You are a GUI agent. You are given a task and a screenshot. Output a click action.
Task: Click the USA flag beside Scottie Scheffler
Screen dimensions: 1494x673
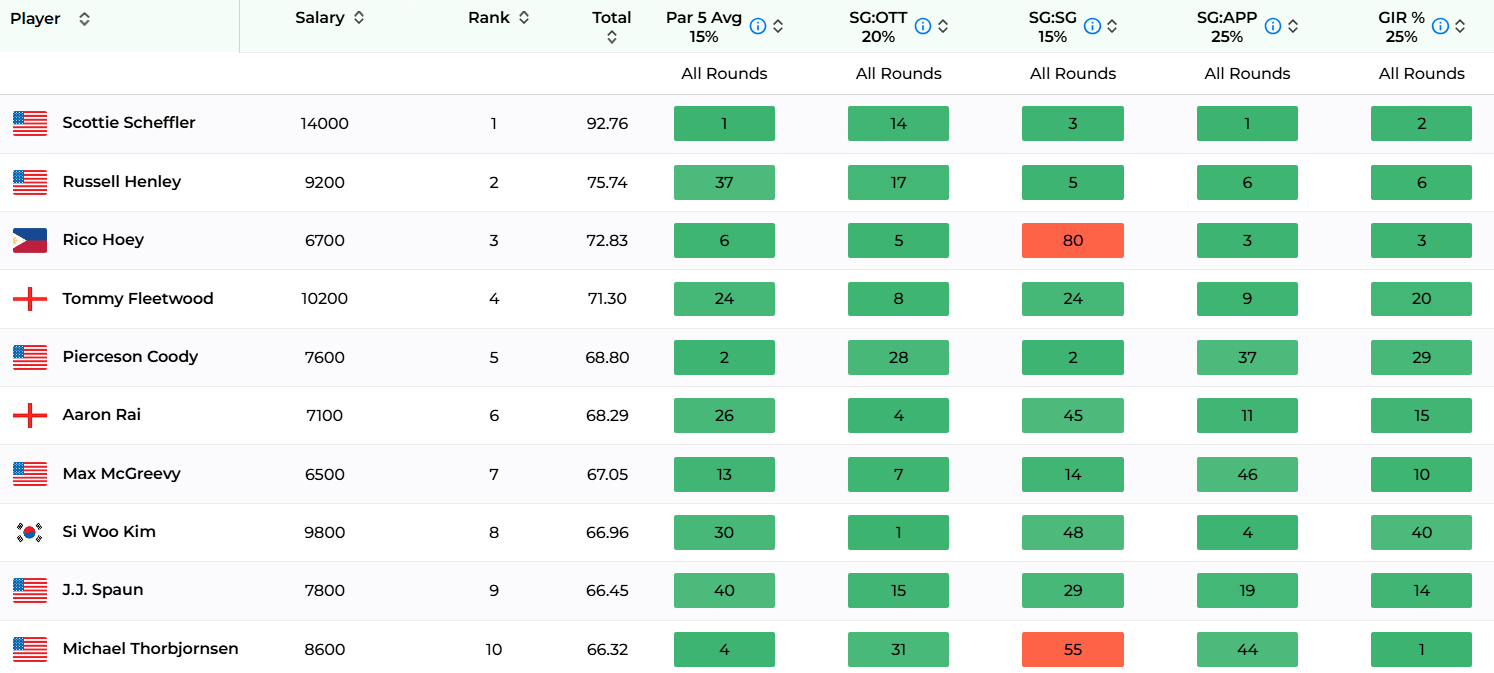(x=30, y=124)
